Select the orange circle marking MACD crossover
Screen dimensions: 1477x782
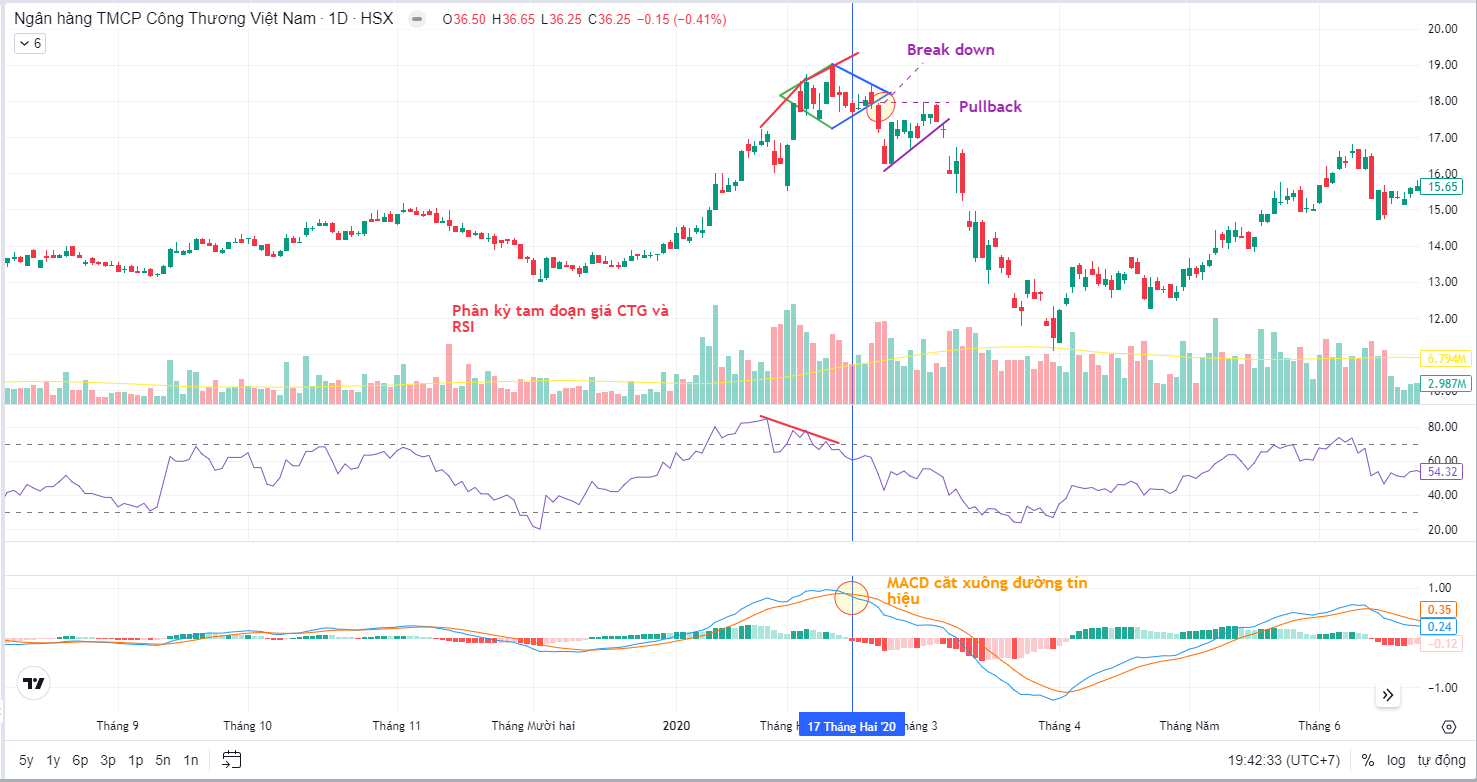coord(851,597)
